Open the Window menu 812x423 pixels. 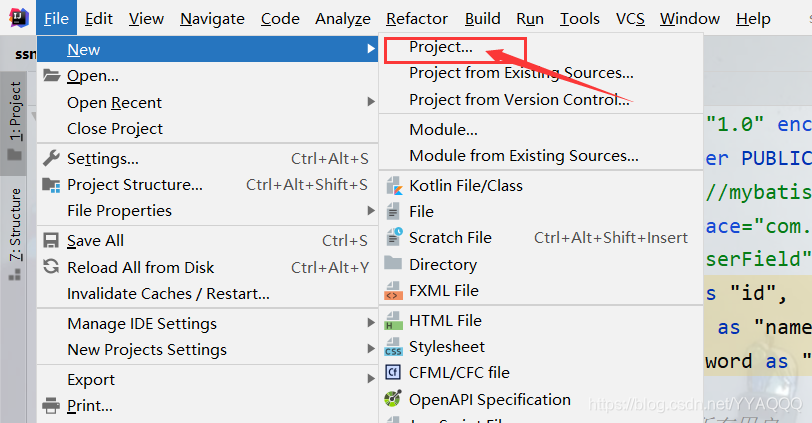pyautogui.click(x=690, y=18)
